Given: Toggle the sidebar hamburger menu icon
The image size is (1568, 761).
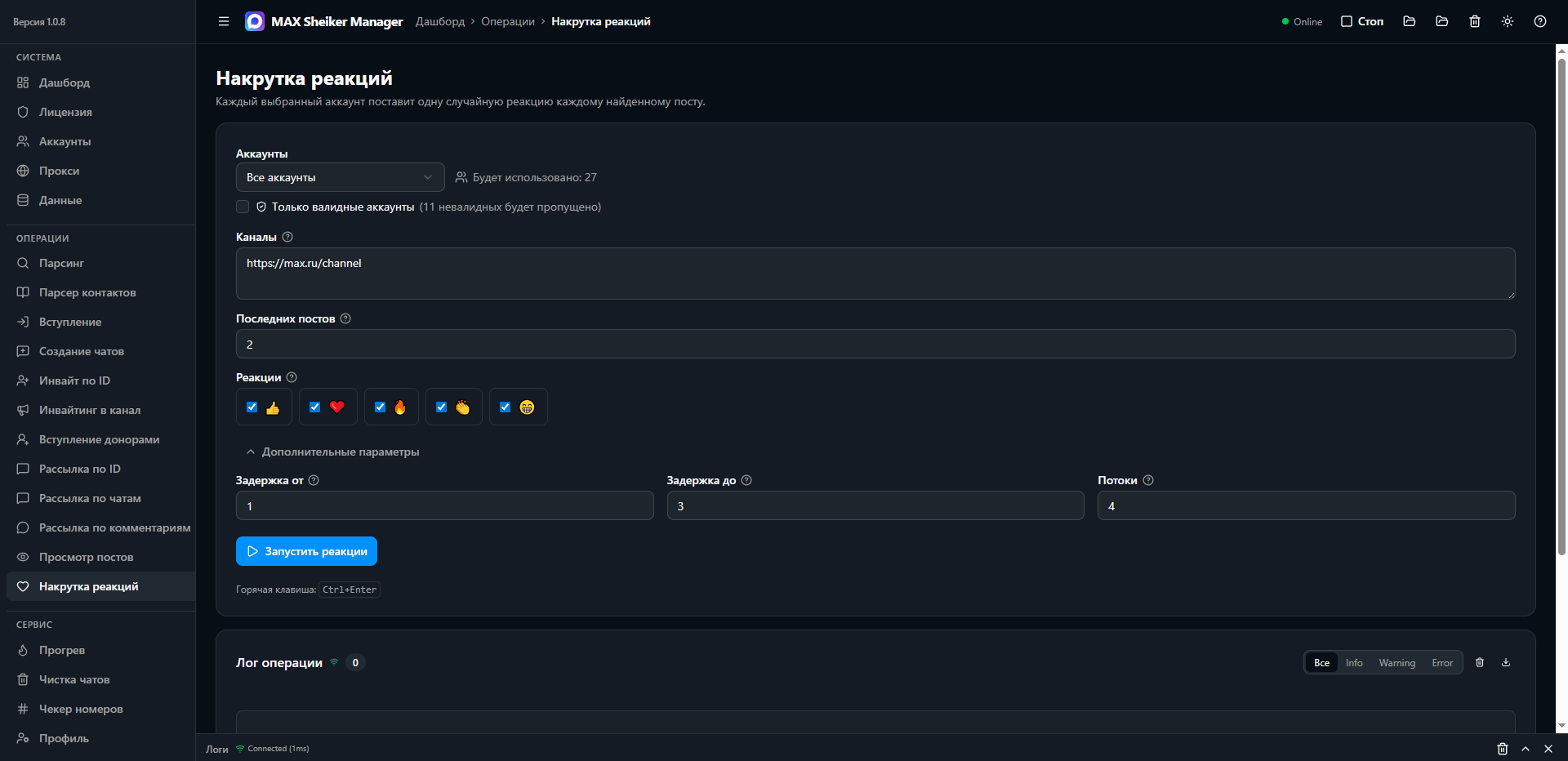Looking at the screenshot, I should 224,21.
